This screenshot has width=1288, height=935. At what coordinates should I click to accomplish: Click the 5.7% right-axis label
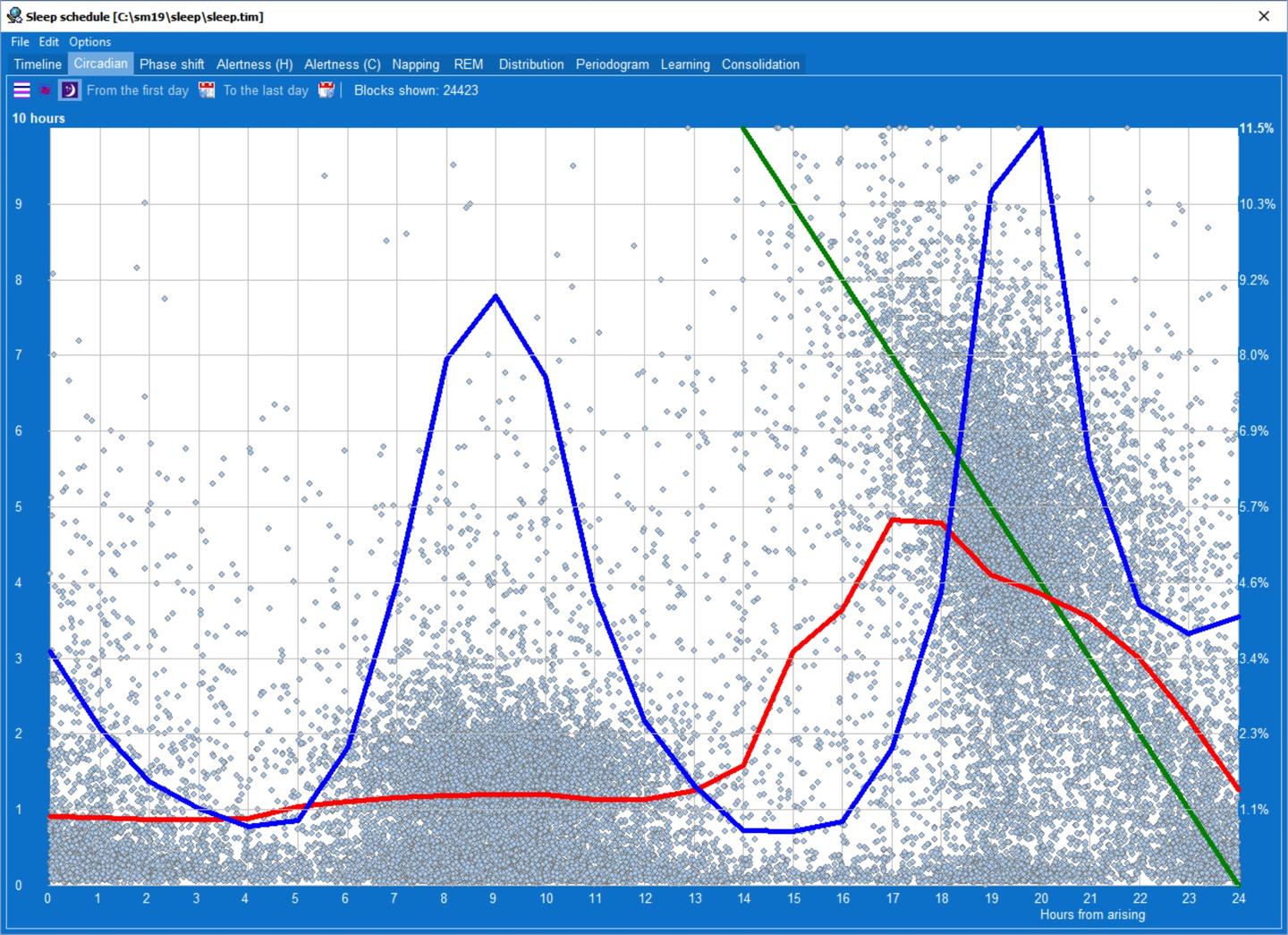pyautogui.click(x=1253, y=506)
